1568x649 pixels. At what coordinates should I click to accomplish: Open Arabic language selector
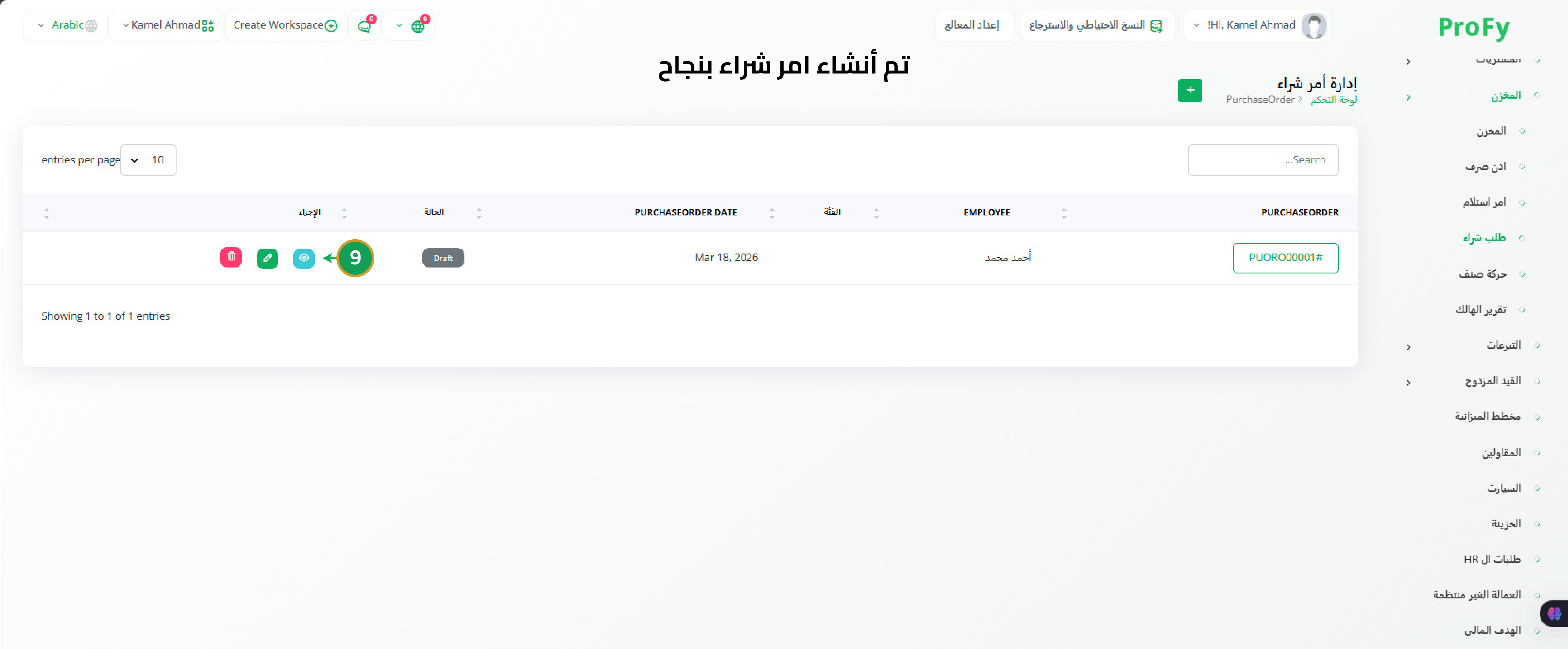tap(66, 26)
